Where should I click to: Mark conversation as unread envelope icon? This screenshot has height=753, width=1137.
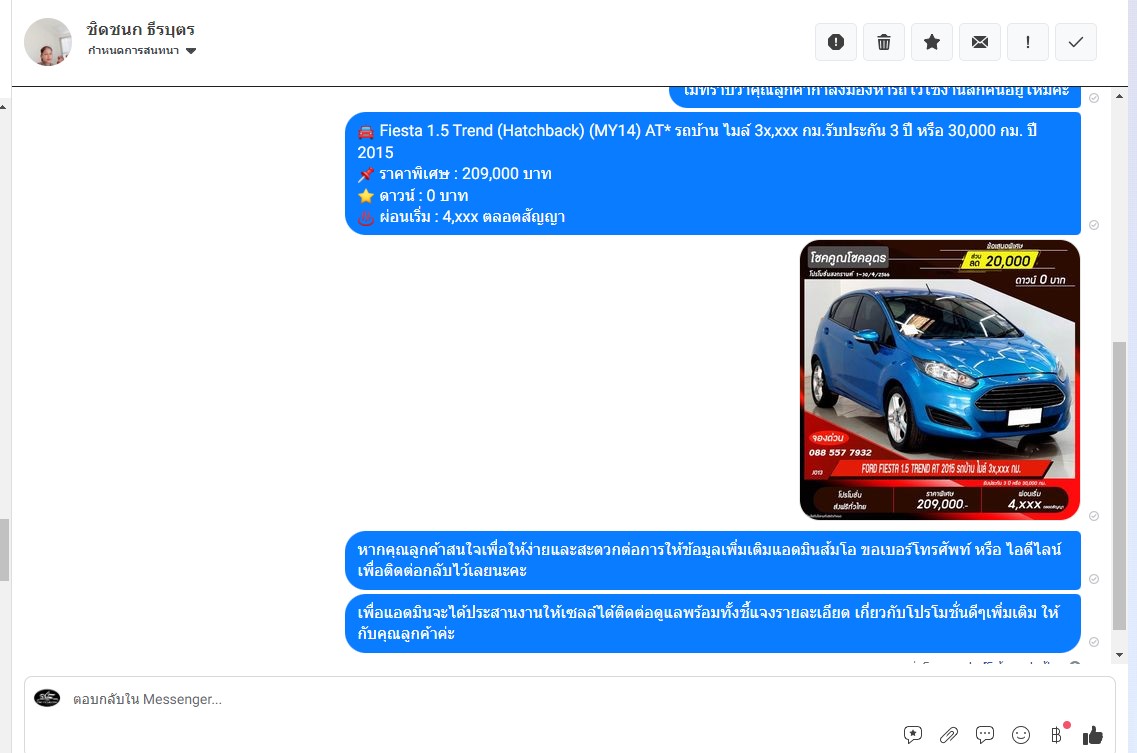(980, 42)
